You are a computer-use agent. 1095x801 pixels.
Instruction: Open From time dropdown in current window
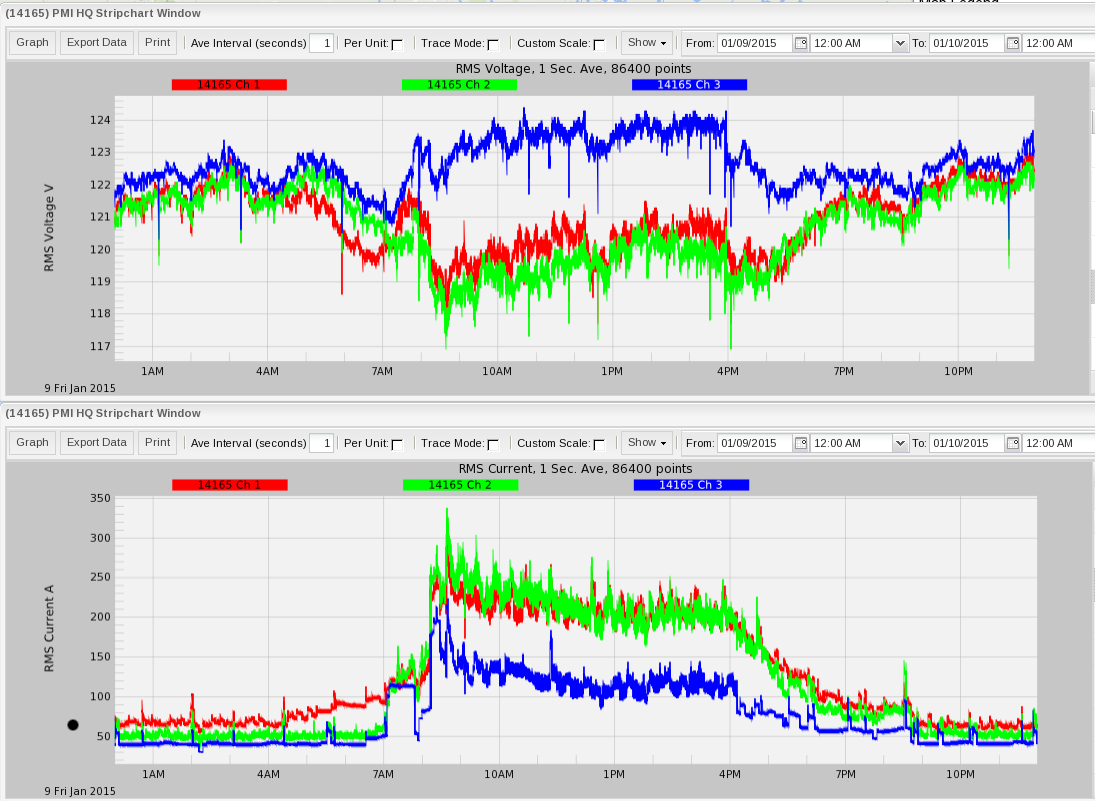(900, 443)
